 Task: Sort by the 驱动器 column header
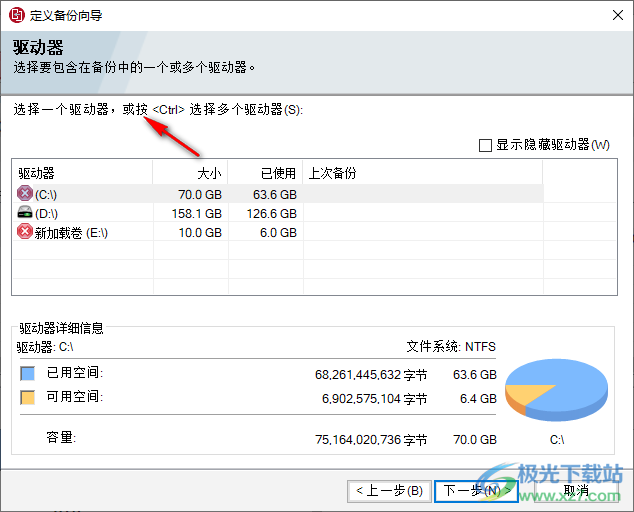82,173
